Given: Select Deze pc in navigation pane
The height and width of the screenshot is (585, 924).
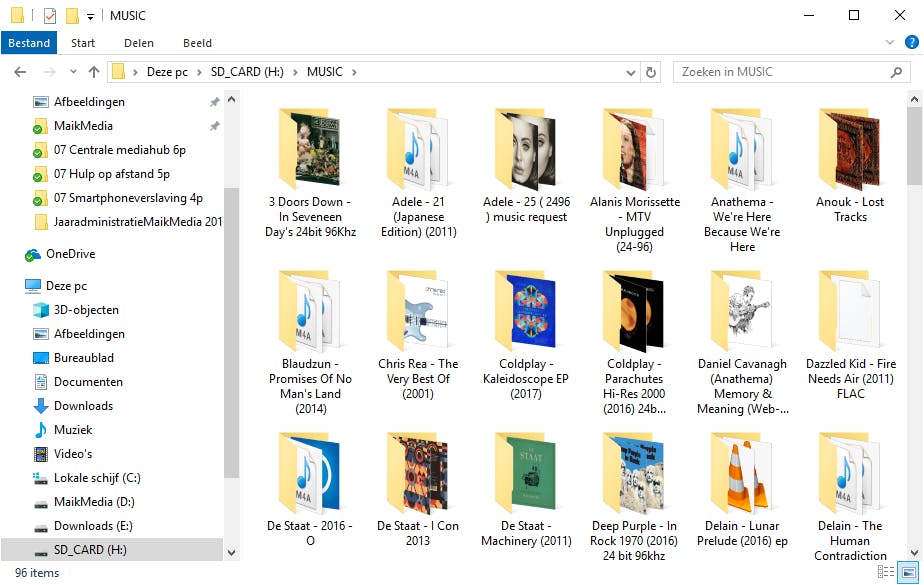Looking at the screenshot, I should 66,286.
